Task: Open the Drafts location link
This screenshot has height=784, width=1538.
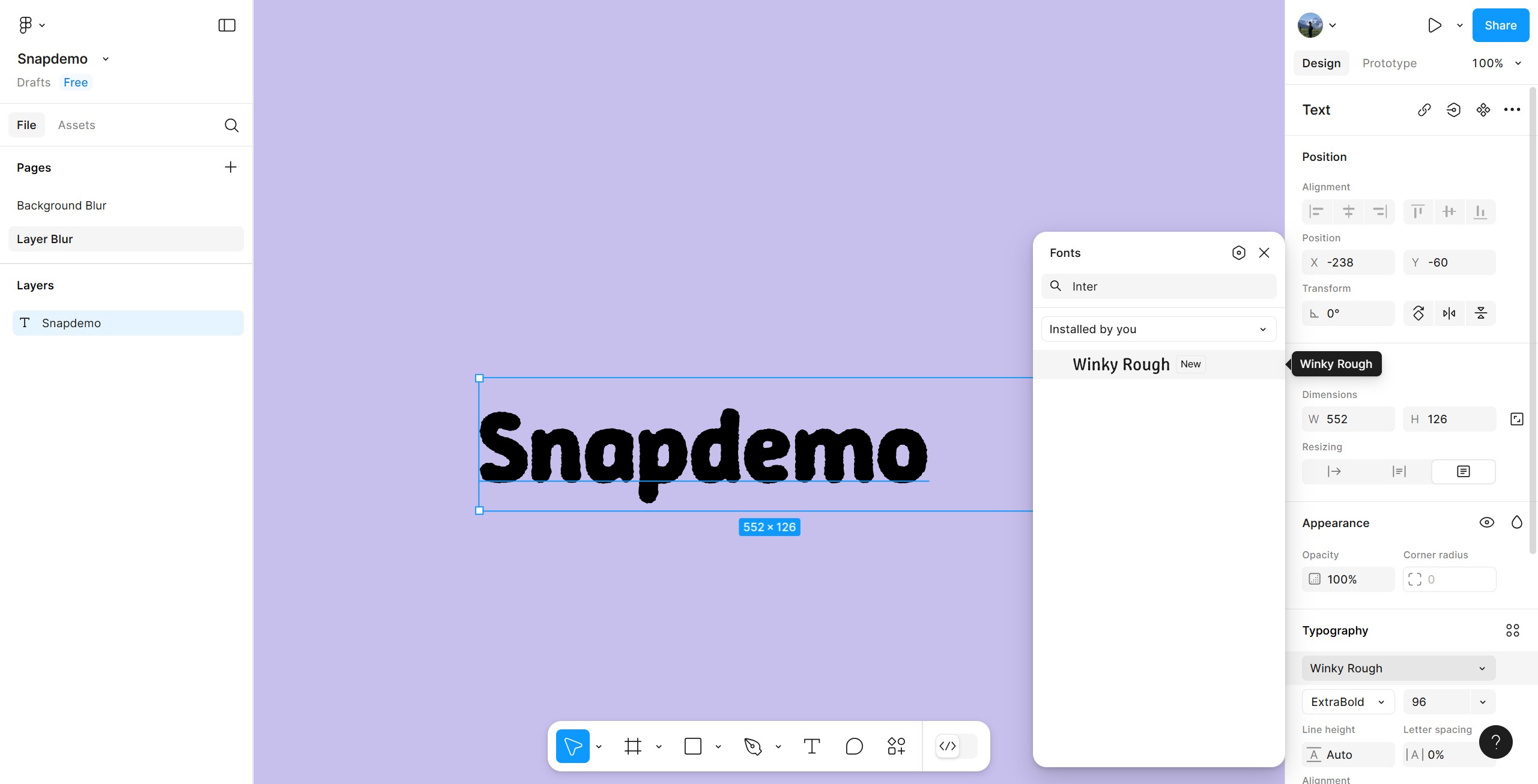Action: point(34,82)
